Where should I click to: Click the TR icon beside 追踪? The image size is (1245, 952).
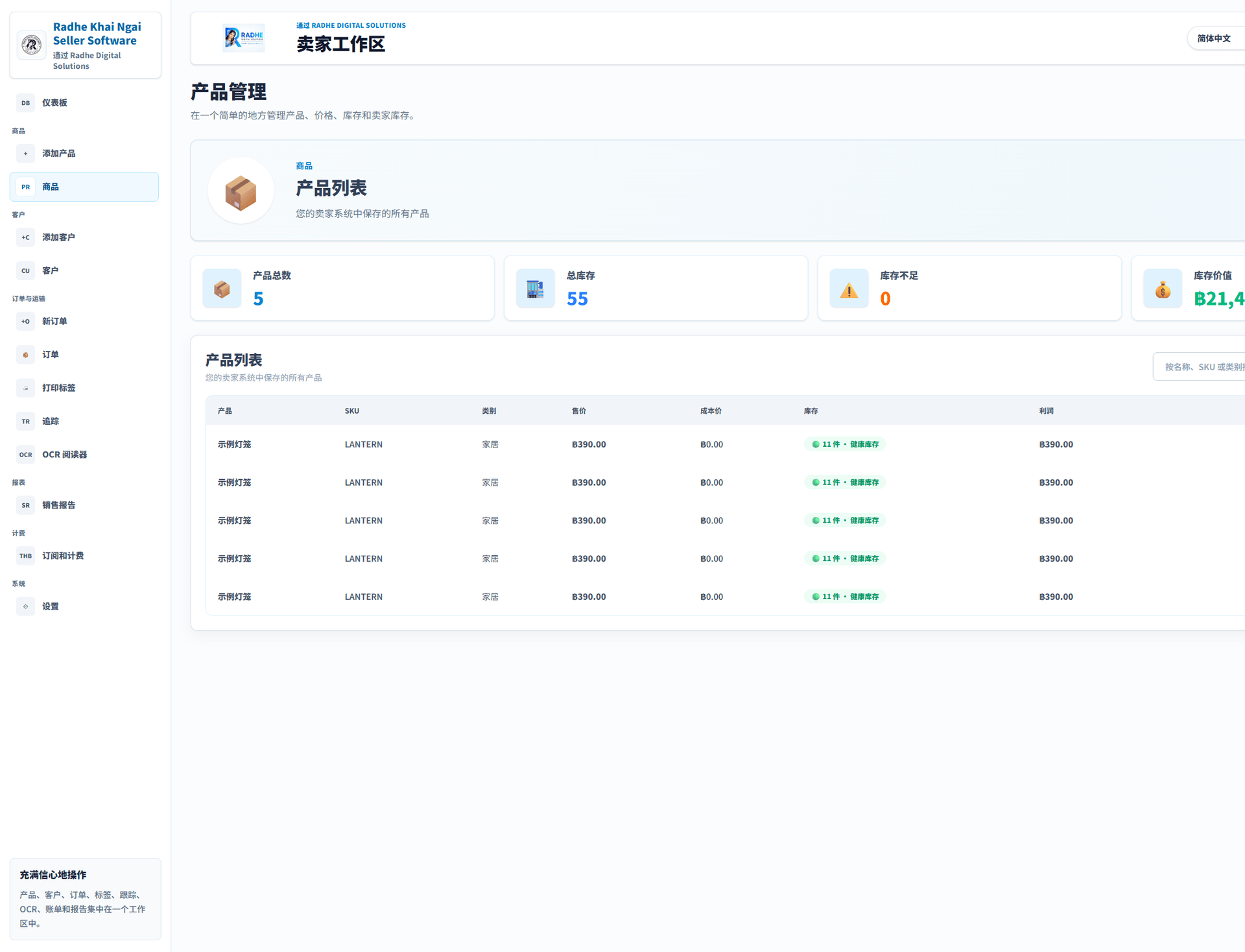25,422
